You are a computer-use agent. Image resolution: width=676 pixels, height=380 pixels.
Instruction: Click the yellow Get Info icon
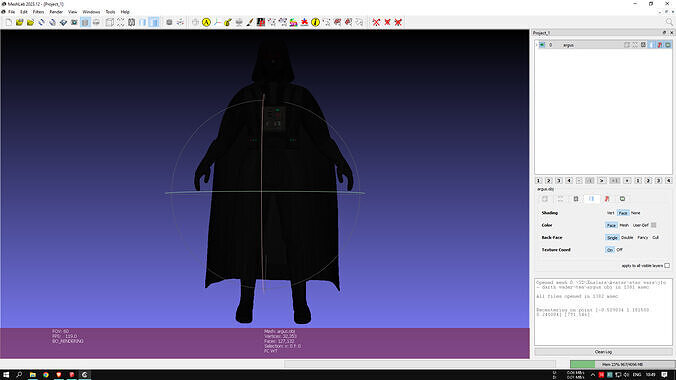pyautogui.click(x=315, y=22)
